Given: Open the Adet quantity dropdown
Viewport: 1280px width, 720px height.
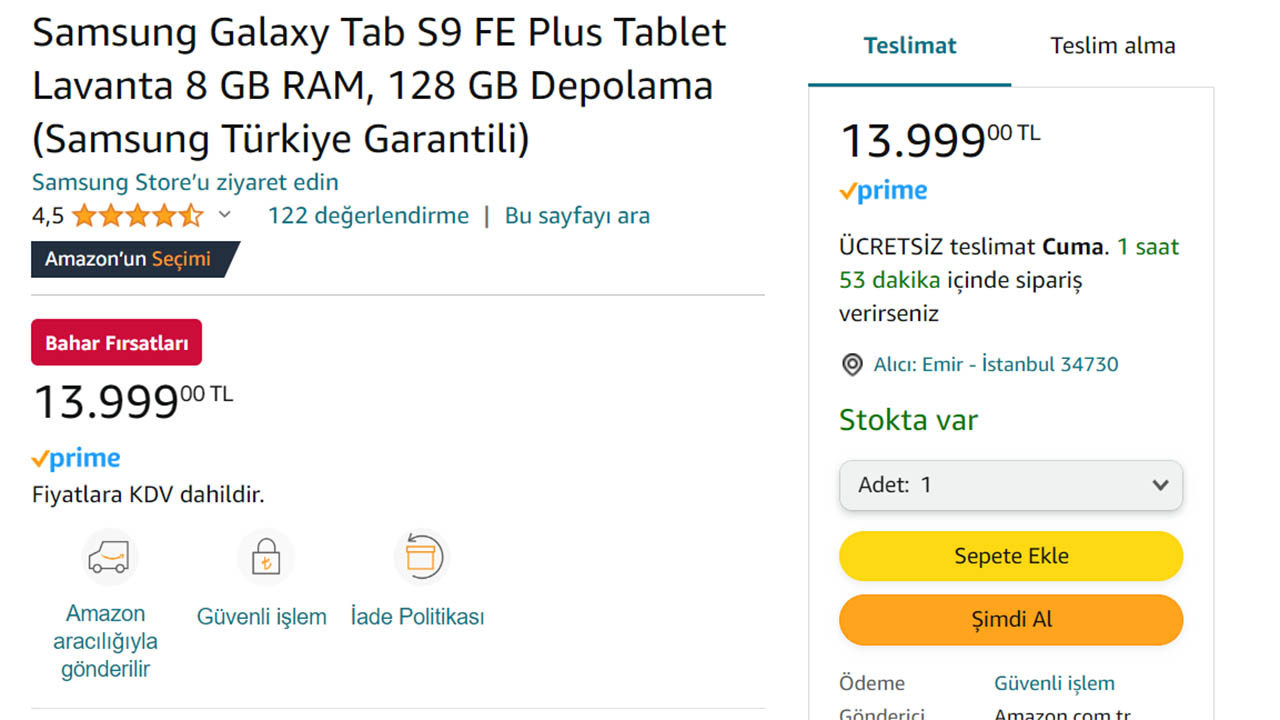Looking at the screenshot, I should coord(1011,485).
